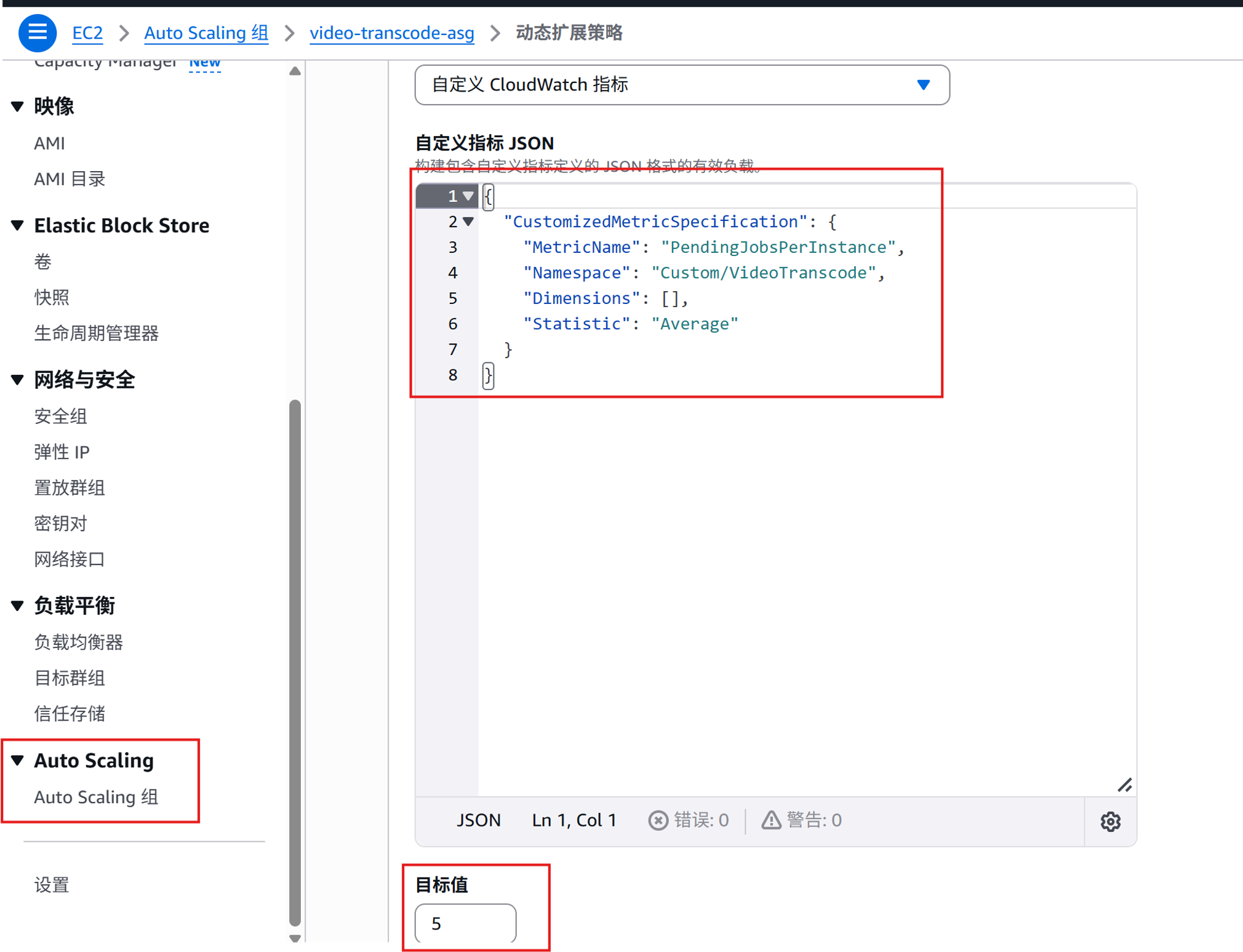Open 弹性 IP in sidebar
This screenshot has height=952, width=1243.
pyautogui.click(x=62, y=452)
